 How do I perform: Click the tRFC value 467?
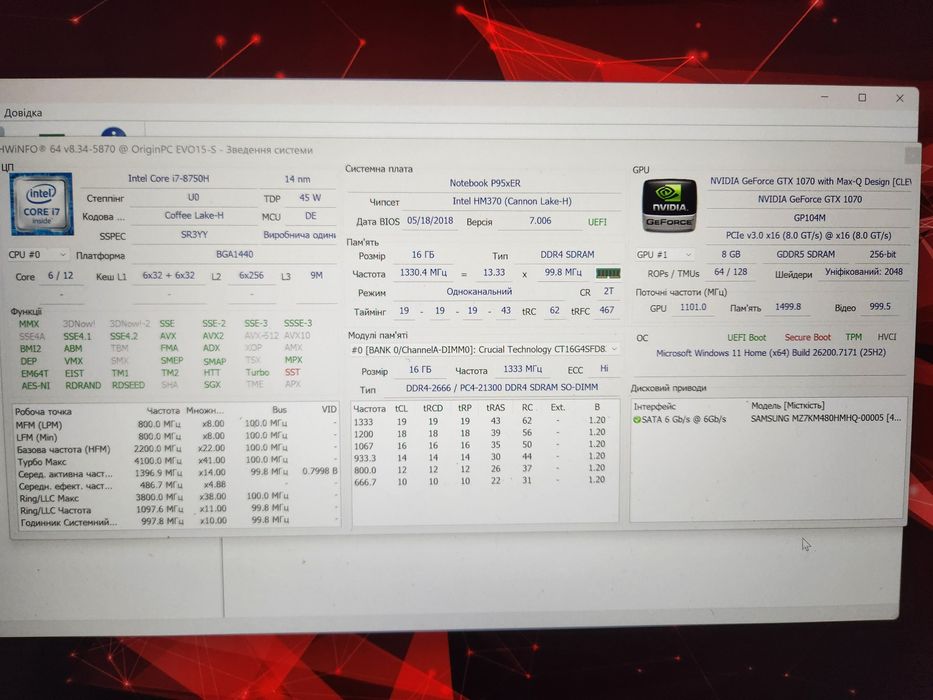click(606, 310)
